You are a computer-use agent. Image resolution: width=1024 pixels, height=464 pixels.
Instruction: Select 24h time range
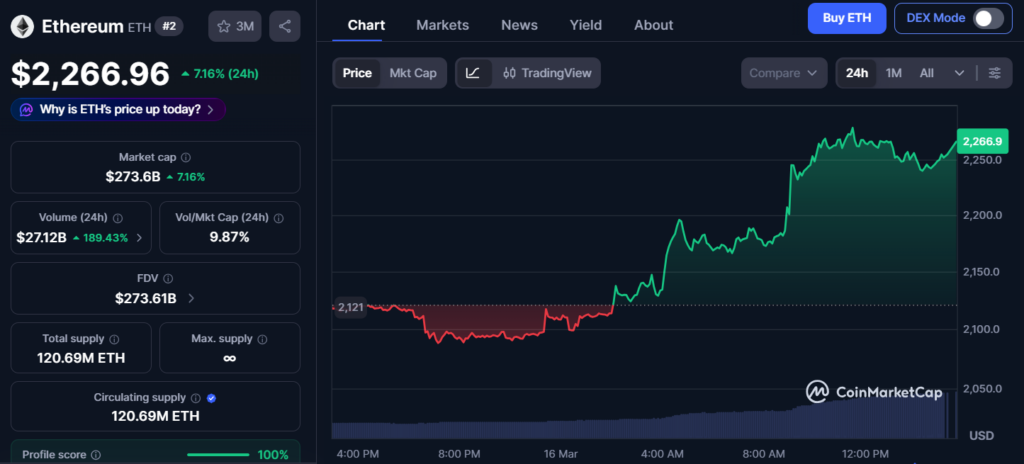tap(856, 73)
